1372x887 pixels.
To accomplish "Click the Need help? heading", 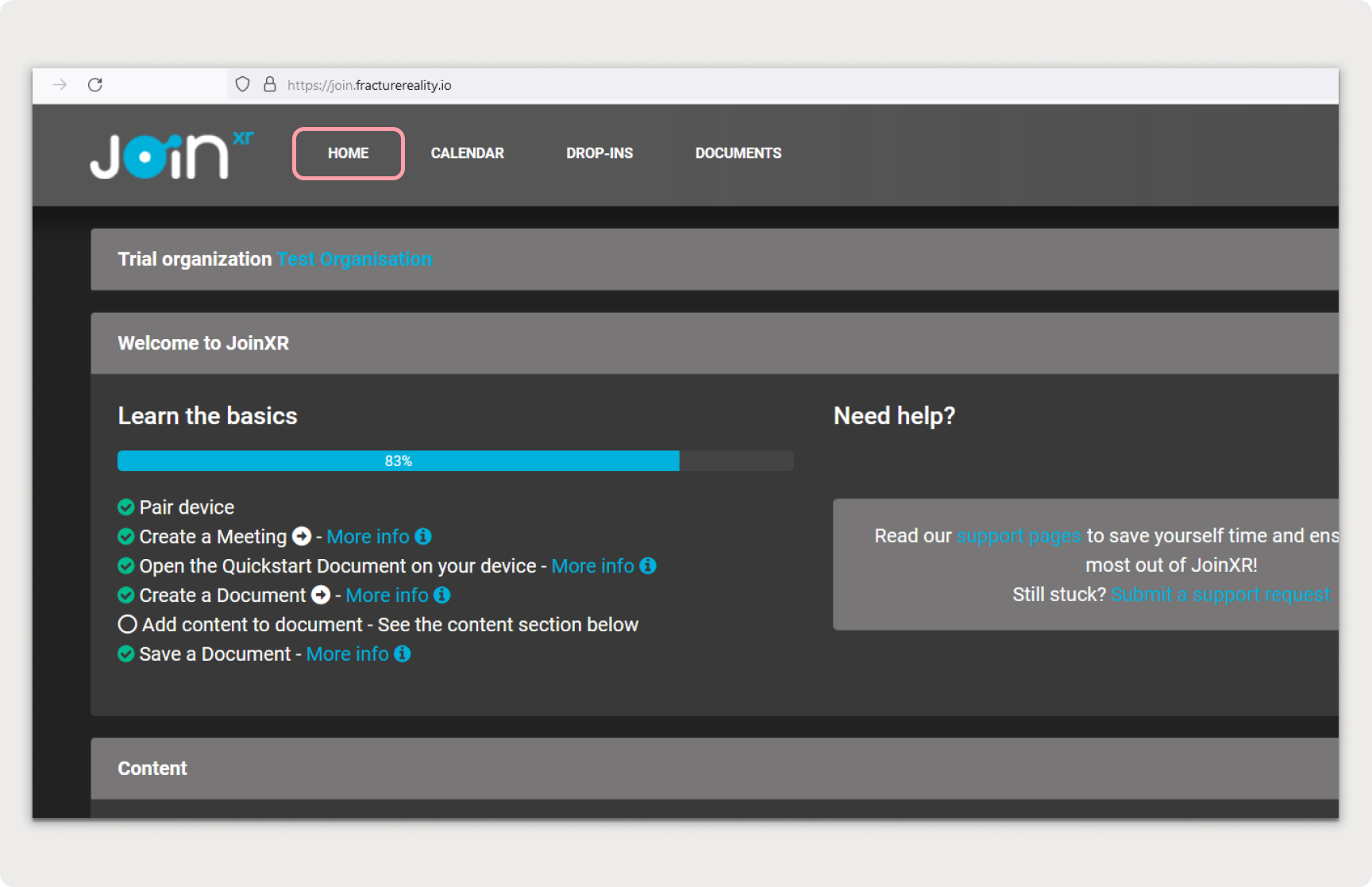I will click(895, 416).
